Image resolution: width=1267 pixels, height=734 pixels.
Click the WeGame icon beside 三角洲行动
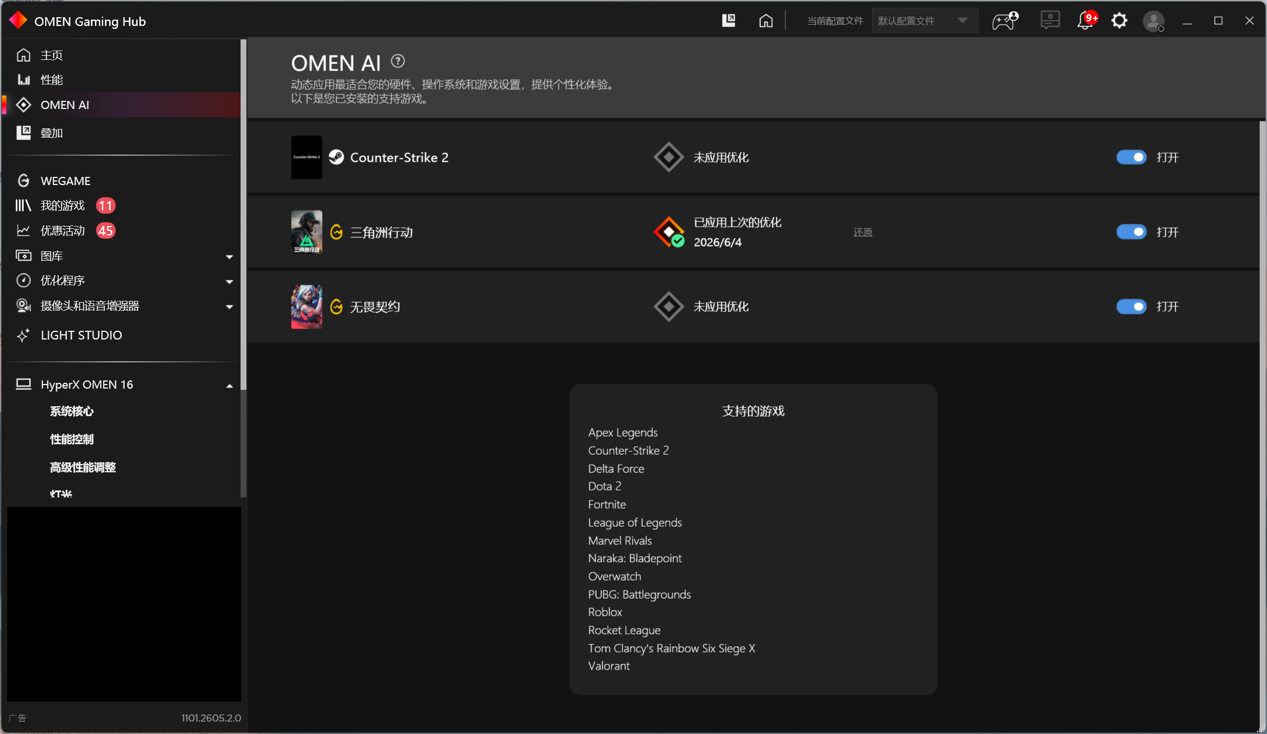[337, 232]
